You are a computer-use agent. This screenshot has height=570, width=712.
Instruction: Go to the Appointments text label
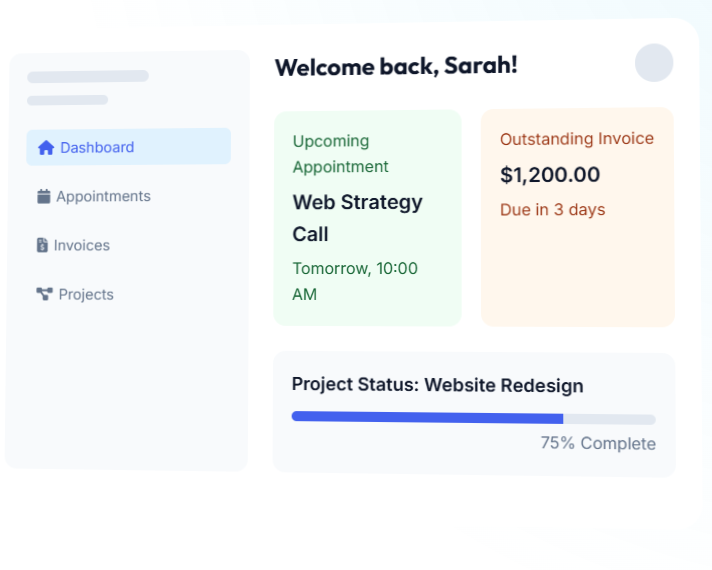point(103,197)
